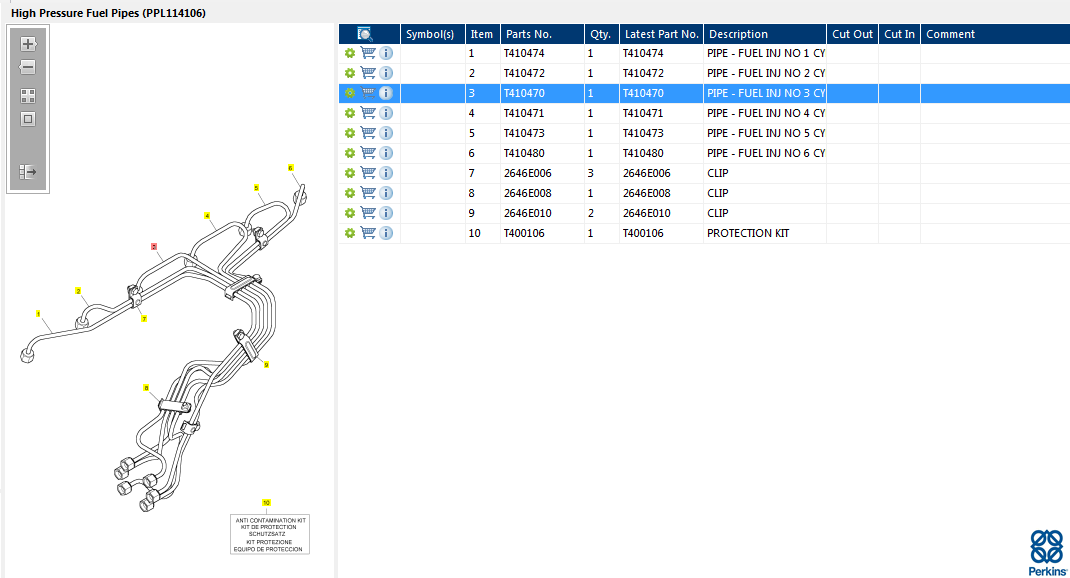Click the search icon in table header
The height and width of the screenshot is (578, 1070).
[365, 34]
